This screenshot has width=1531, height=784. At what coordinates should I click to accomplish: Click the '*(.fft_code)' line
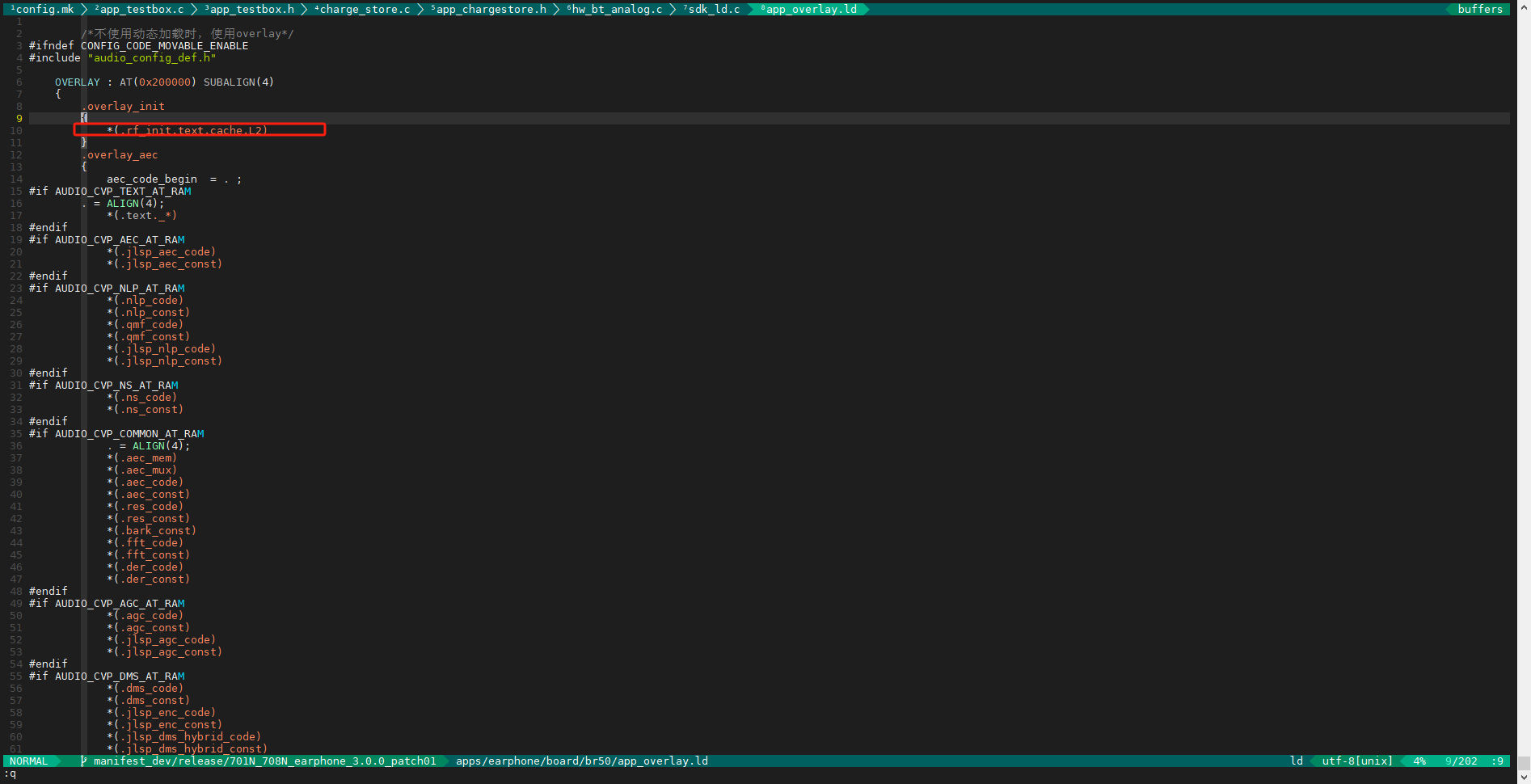146,543
